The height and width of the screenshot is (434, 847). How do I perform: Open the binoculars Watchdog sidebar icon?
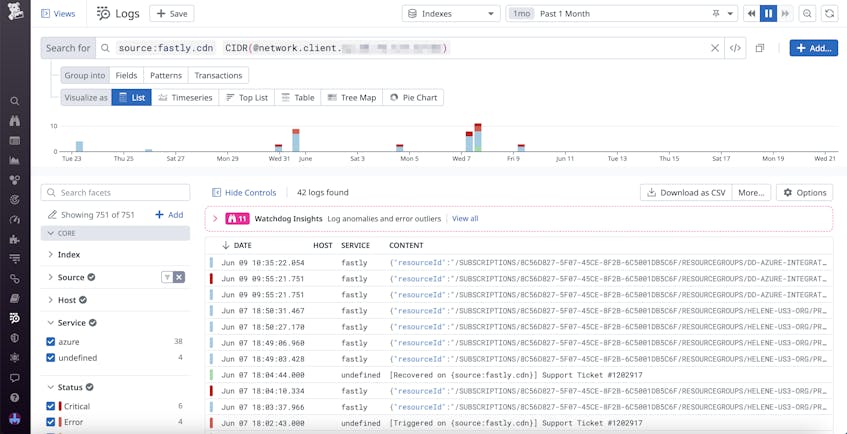point(15,121)
